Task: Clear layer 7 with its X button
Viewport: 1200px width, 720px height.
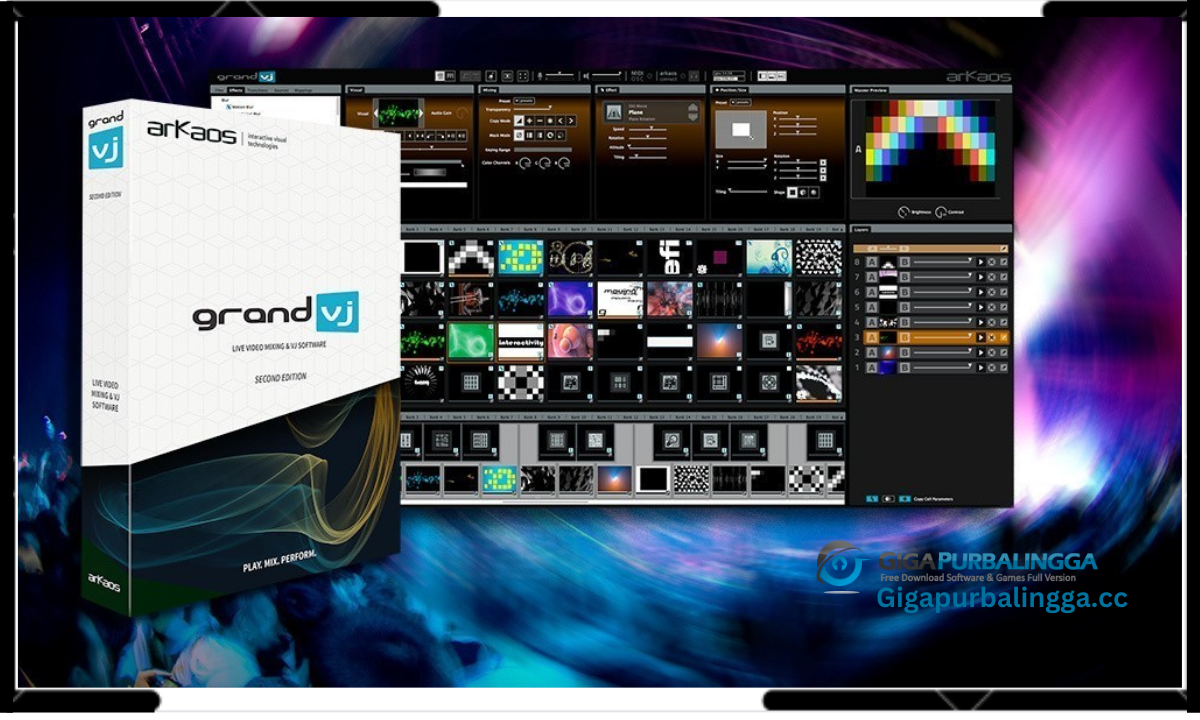Action: (x=992, y=277)
